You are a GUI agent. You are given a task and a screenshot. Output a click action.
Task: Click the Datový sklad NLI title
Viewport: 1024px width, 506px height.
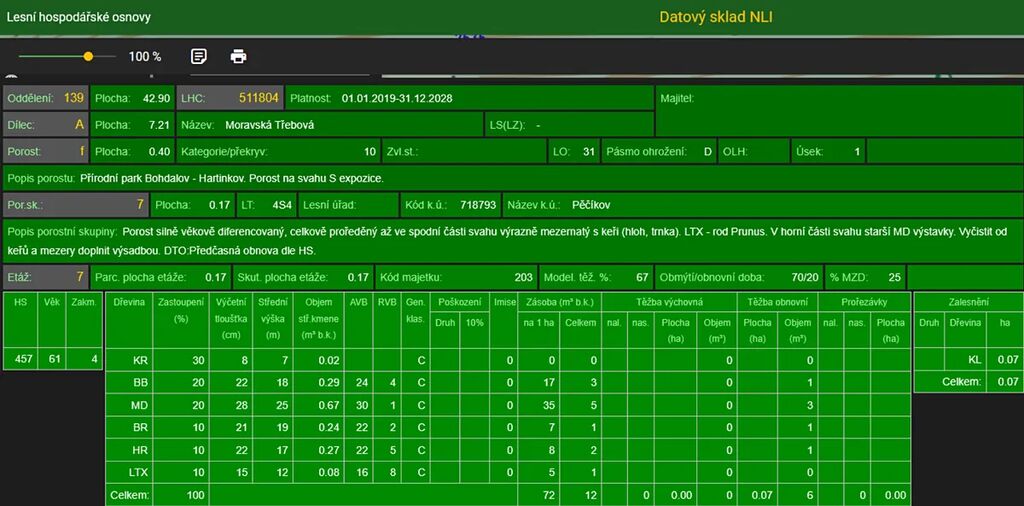point(716,17)
